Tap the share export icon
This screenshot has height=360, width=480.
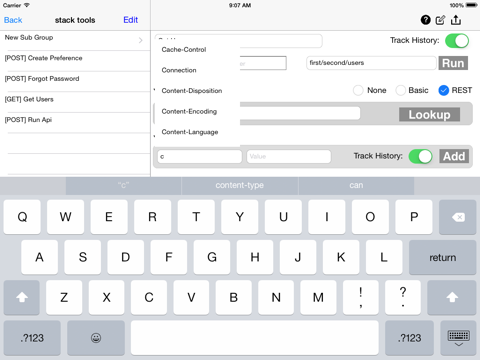[456, 20]
